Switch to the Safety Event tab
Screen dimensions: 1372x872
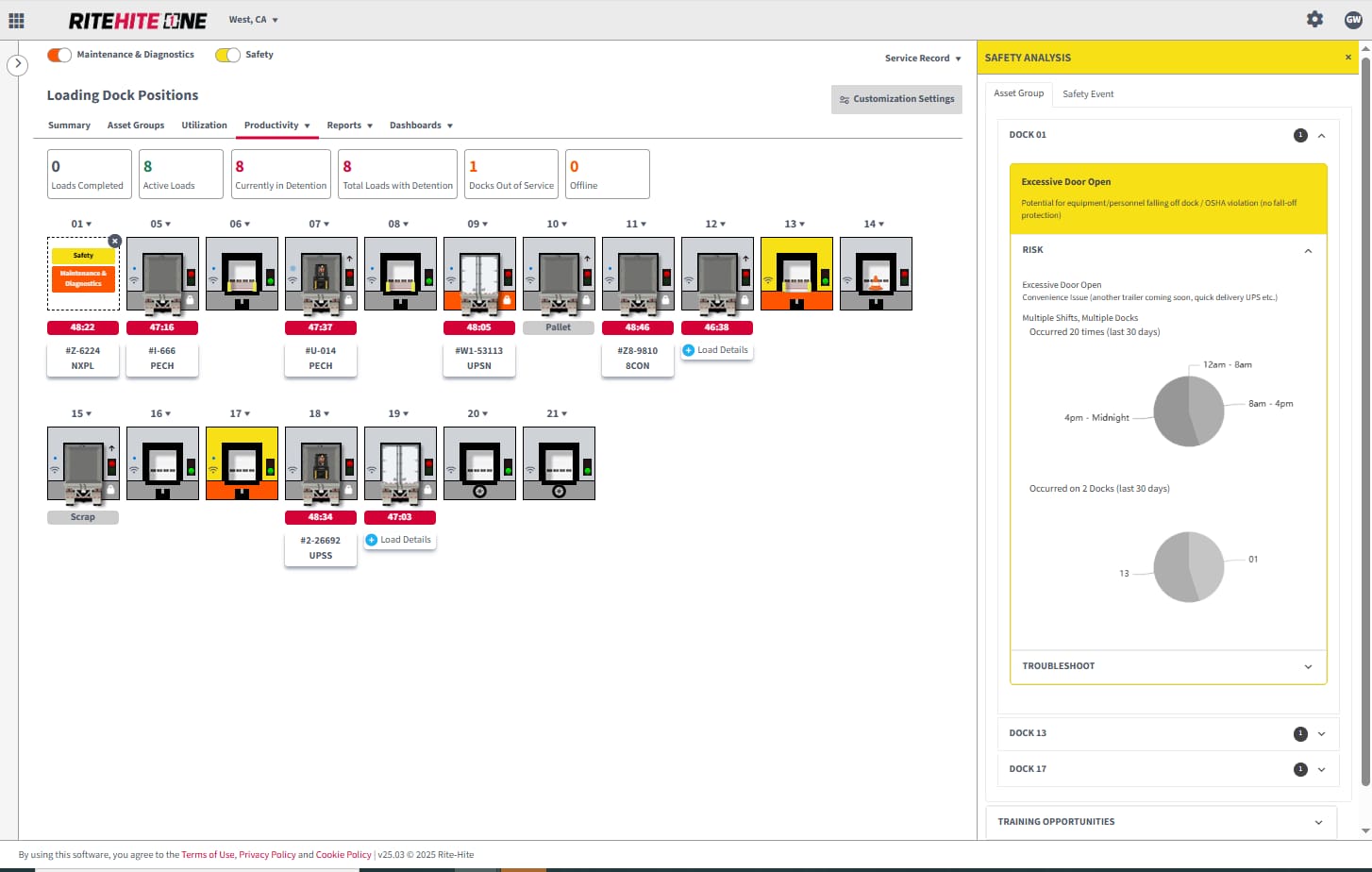point(1087,94)
